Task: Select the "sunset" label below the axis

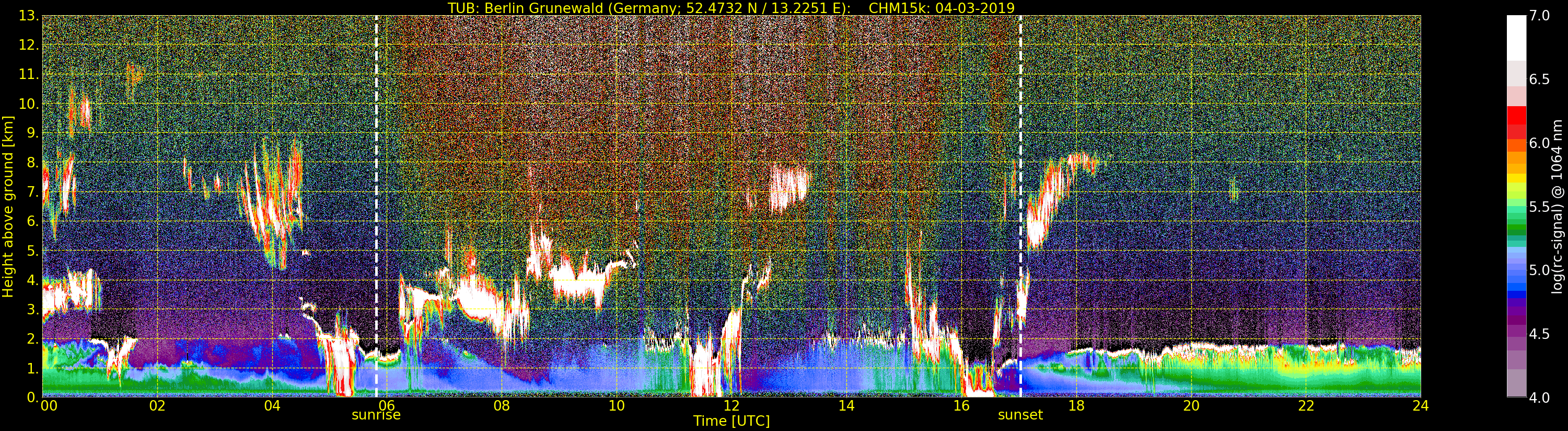Action: point(1019,415)
